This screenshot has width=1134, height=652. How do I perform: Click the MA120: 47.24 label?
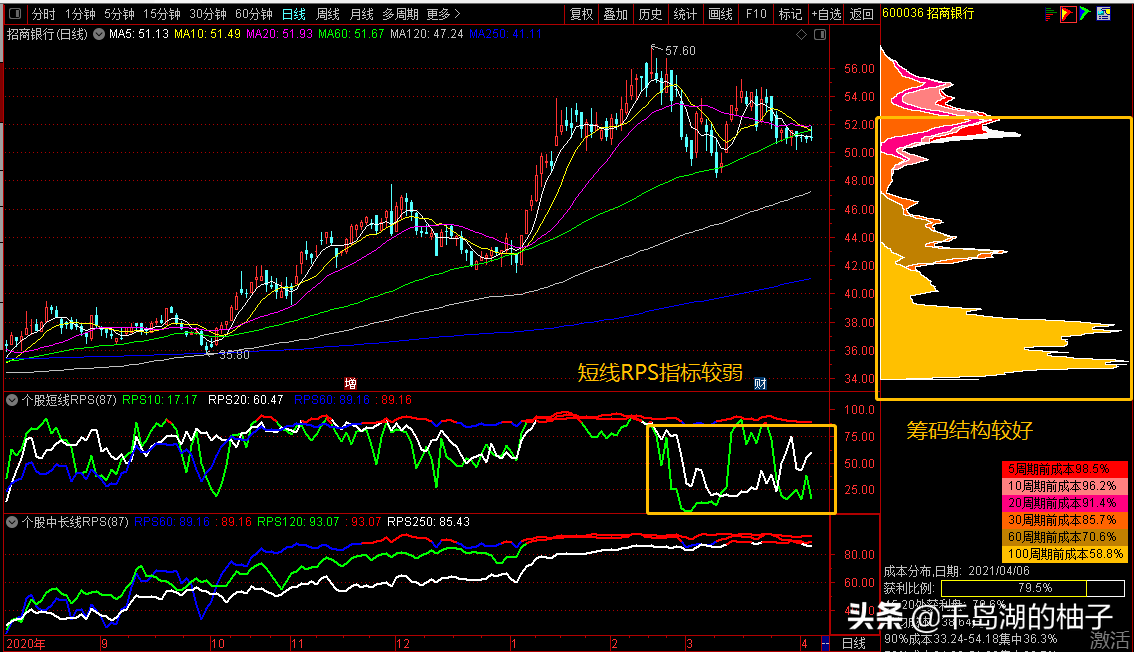pyautogui.click(x=427, y=34)
